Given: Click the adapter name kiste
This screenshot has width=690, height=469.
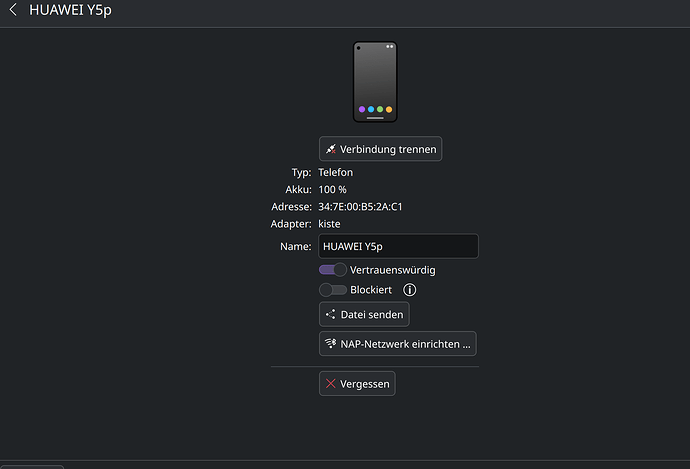Looking at the screenshot, I should [329, 224].
